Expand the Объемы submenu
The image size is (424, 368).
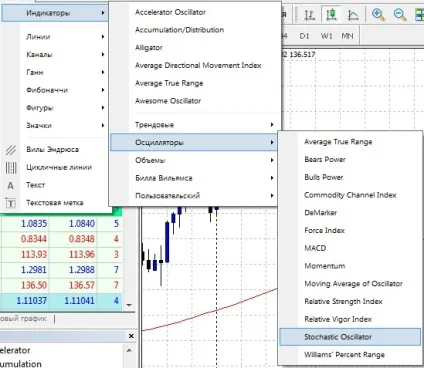[x=194, y=160]
